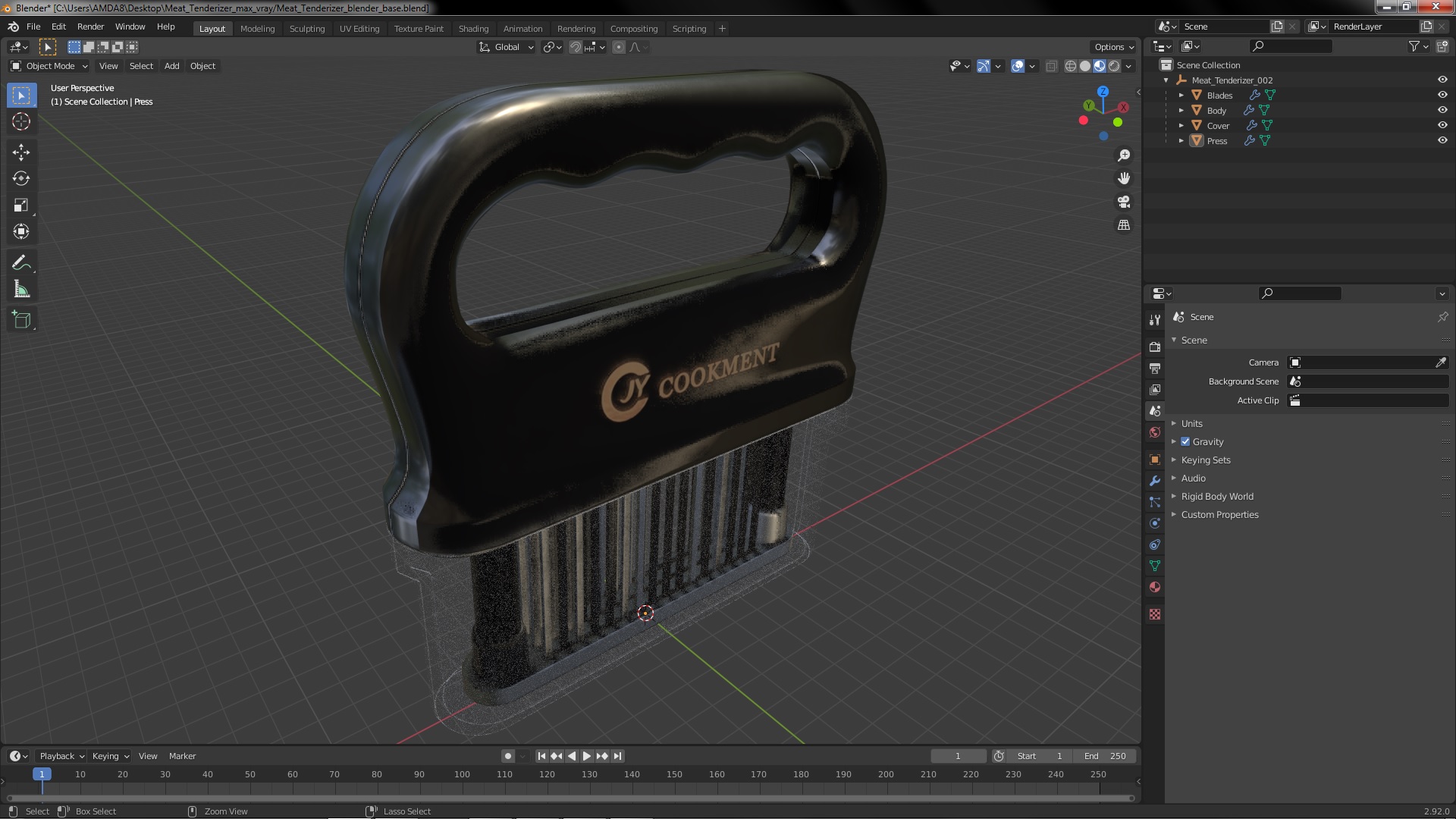The height and width of the screenshot is (819, 1456).
Task: Expand the Keying Sets panel
Action: click(1205, 460)
